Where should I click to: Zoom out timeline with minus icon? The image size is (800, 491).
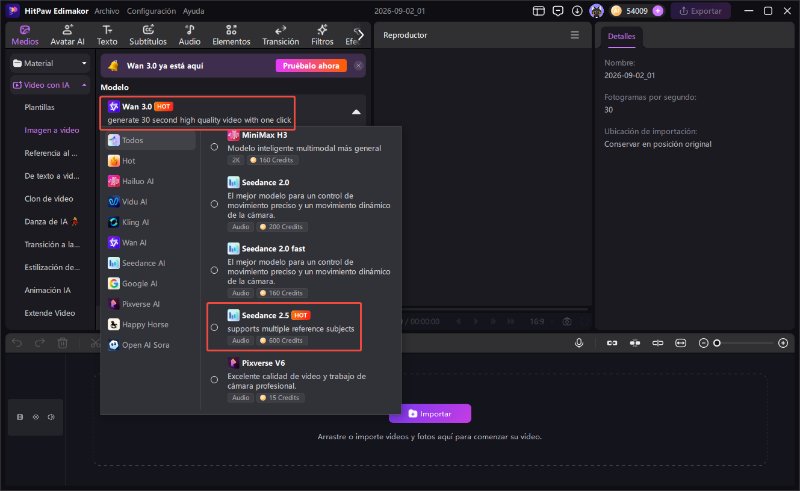click(x=703, y=343)
